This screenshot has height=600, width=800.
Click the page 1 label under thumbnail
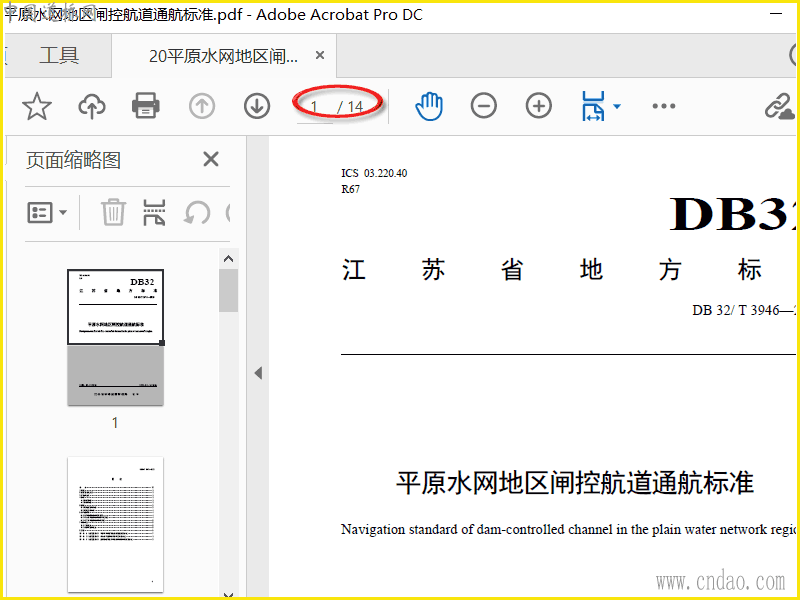coord(115,422)
